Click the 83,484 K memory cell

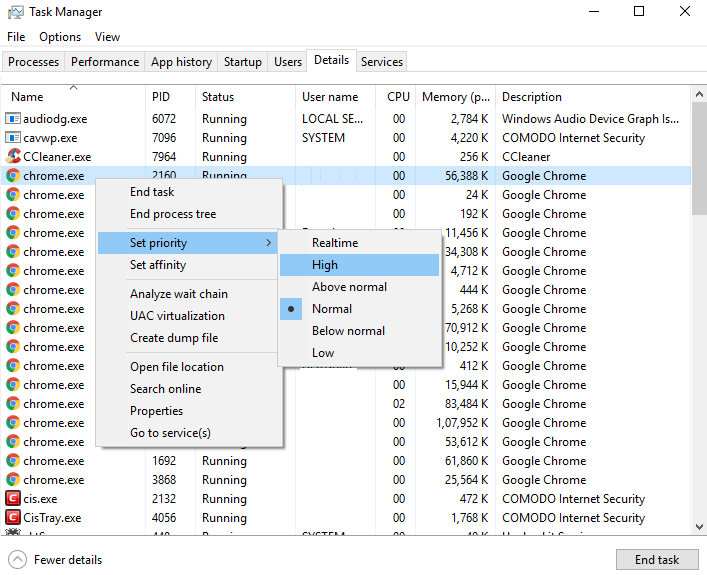tap(467, 404)
